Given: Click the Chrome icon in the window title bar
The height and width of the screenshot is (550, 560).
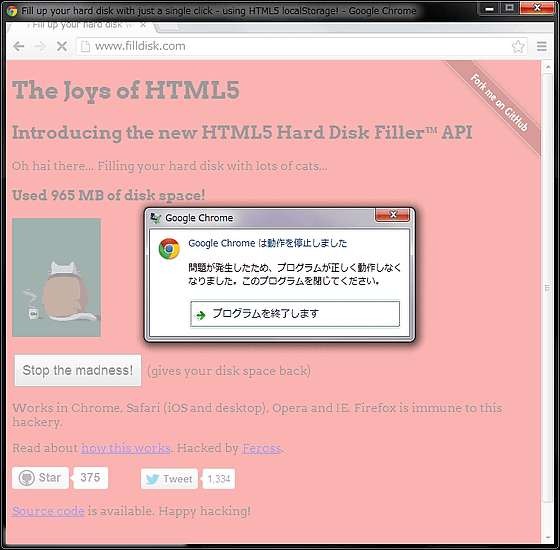Looking at the screenshot, I should (12, 11).
